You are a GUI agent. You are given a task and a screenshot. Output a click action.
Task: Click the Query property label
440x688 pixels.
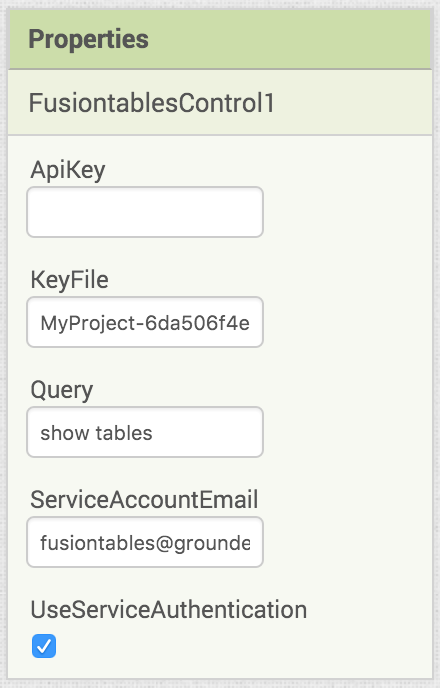click(x=61, y=390)
